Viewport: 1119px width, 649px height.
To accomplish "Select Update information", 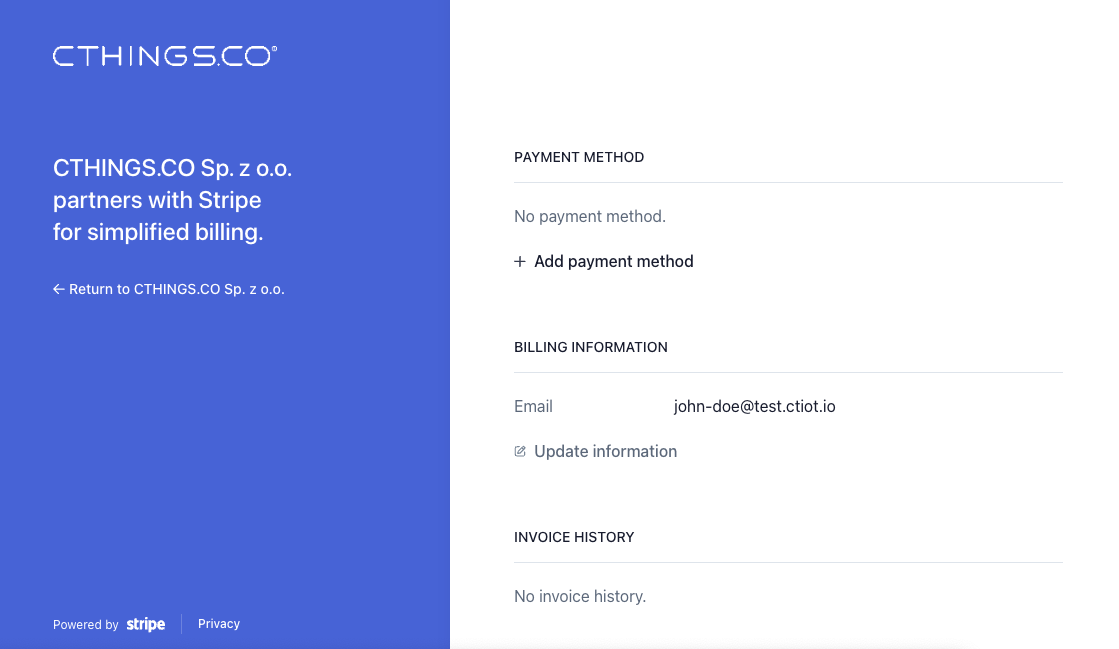I will (605, 452).
